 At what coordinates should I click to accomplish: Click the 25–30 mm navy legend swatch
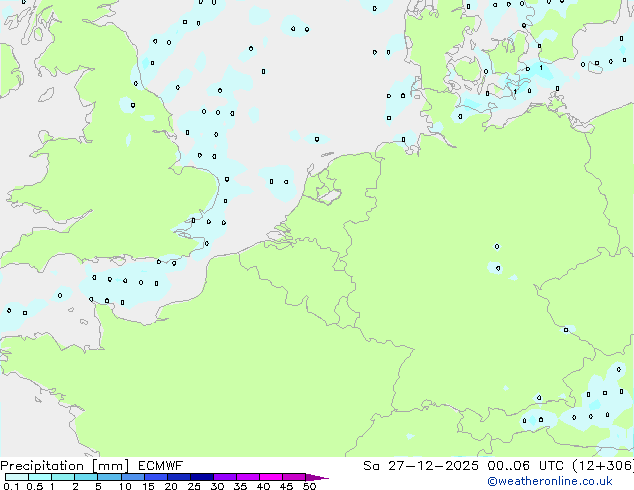point(201,477)
